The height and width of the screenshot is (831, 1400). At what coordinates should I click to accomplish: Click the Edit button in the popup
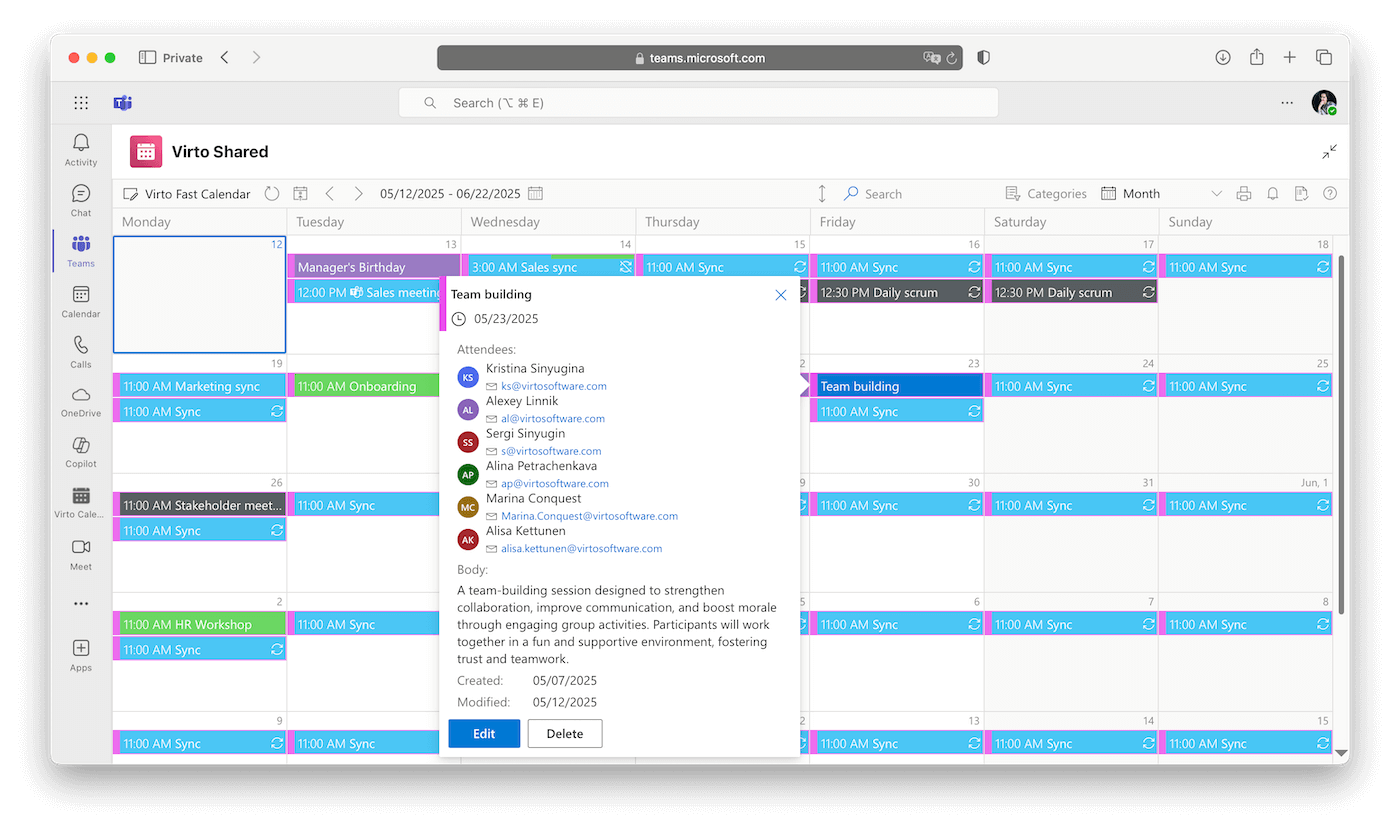coord(484,733)
